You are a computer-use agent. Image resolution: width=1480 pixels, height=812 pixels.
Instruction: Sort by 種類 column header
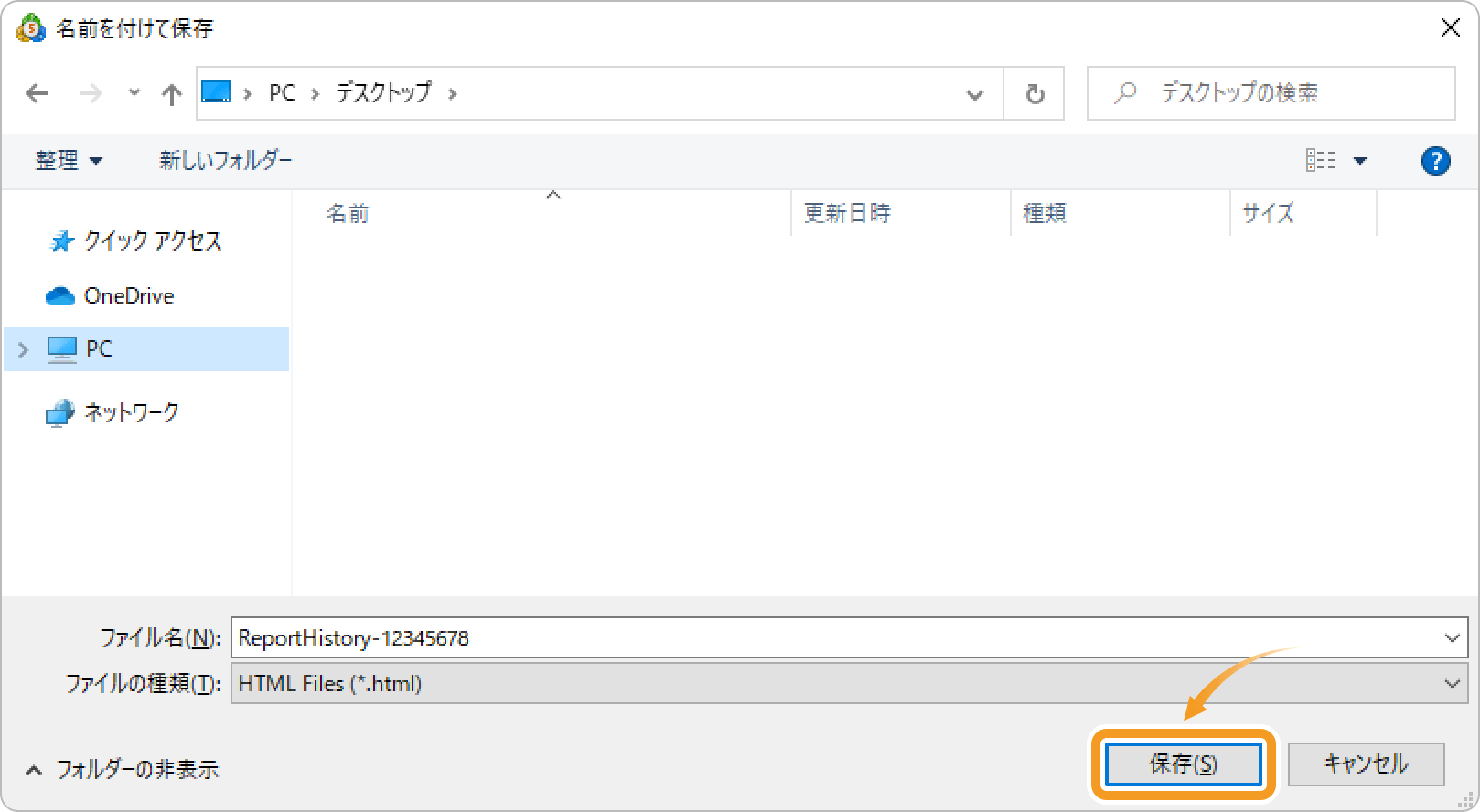1121,213
